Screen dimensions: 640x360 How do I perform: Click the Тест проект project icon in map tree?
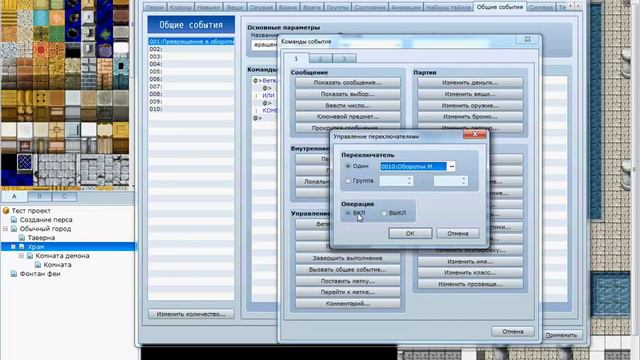pyautogui.click(x=6, y=211)
